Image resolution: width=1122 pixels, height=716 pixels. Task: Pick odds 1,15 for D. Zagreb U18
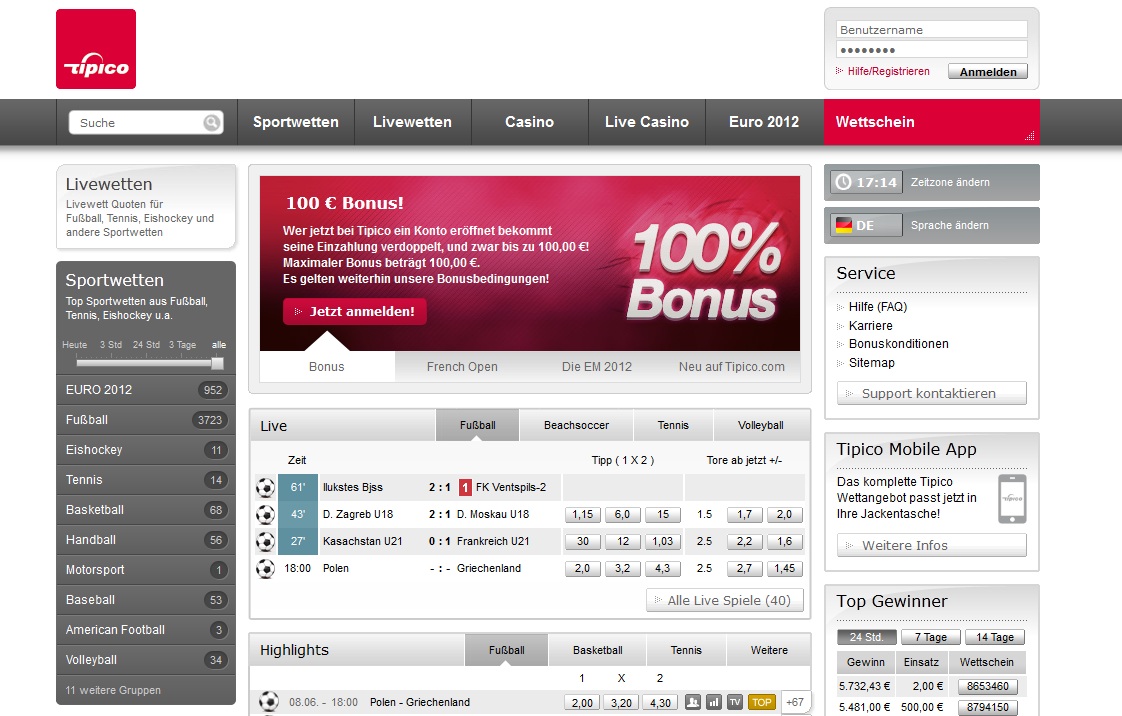point(583,514)
